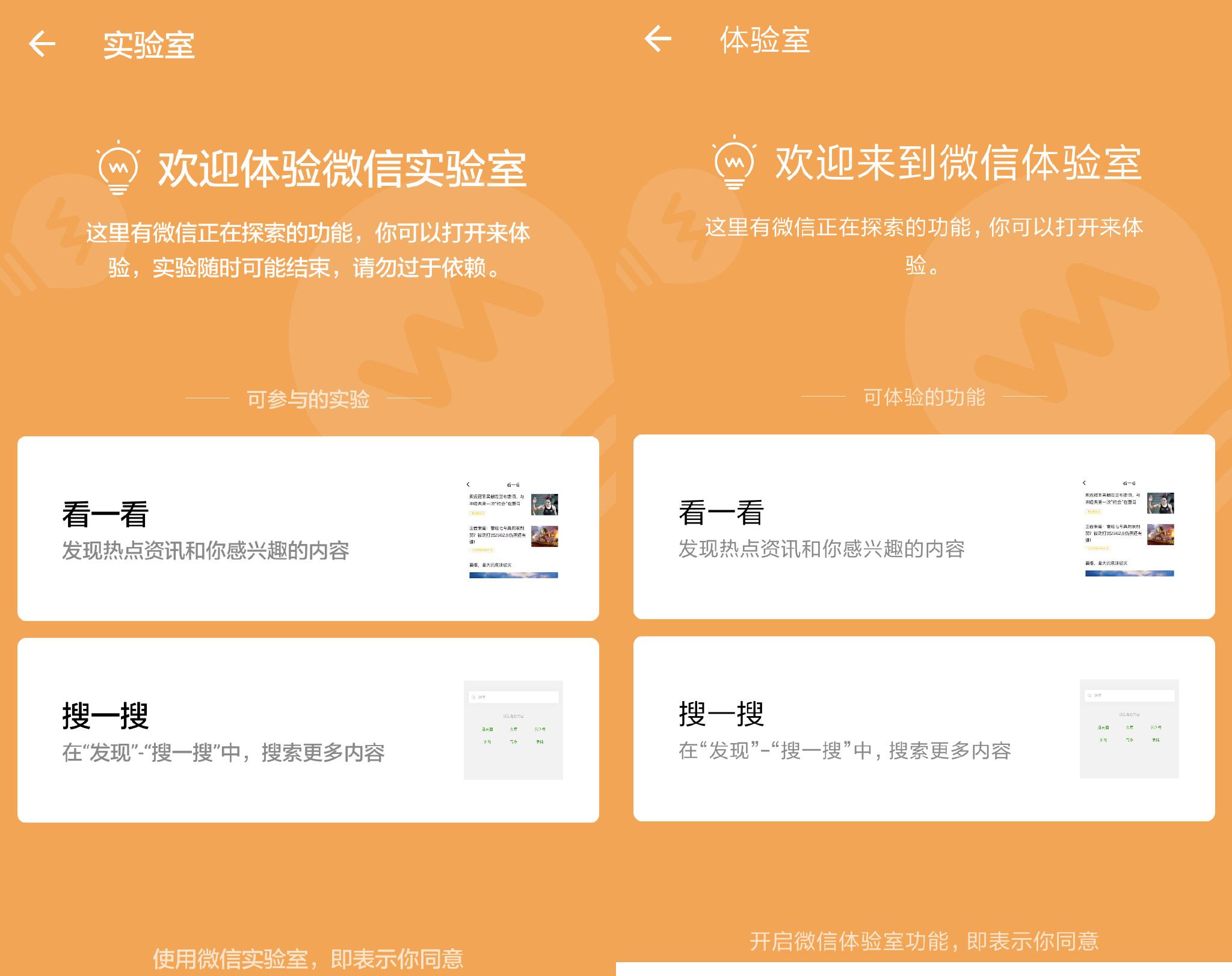Open 搜一搜 card under 可体验的功能
Screen dimensions: 1232x976
[x=924, y=729]
